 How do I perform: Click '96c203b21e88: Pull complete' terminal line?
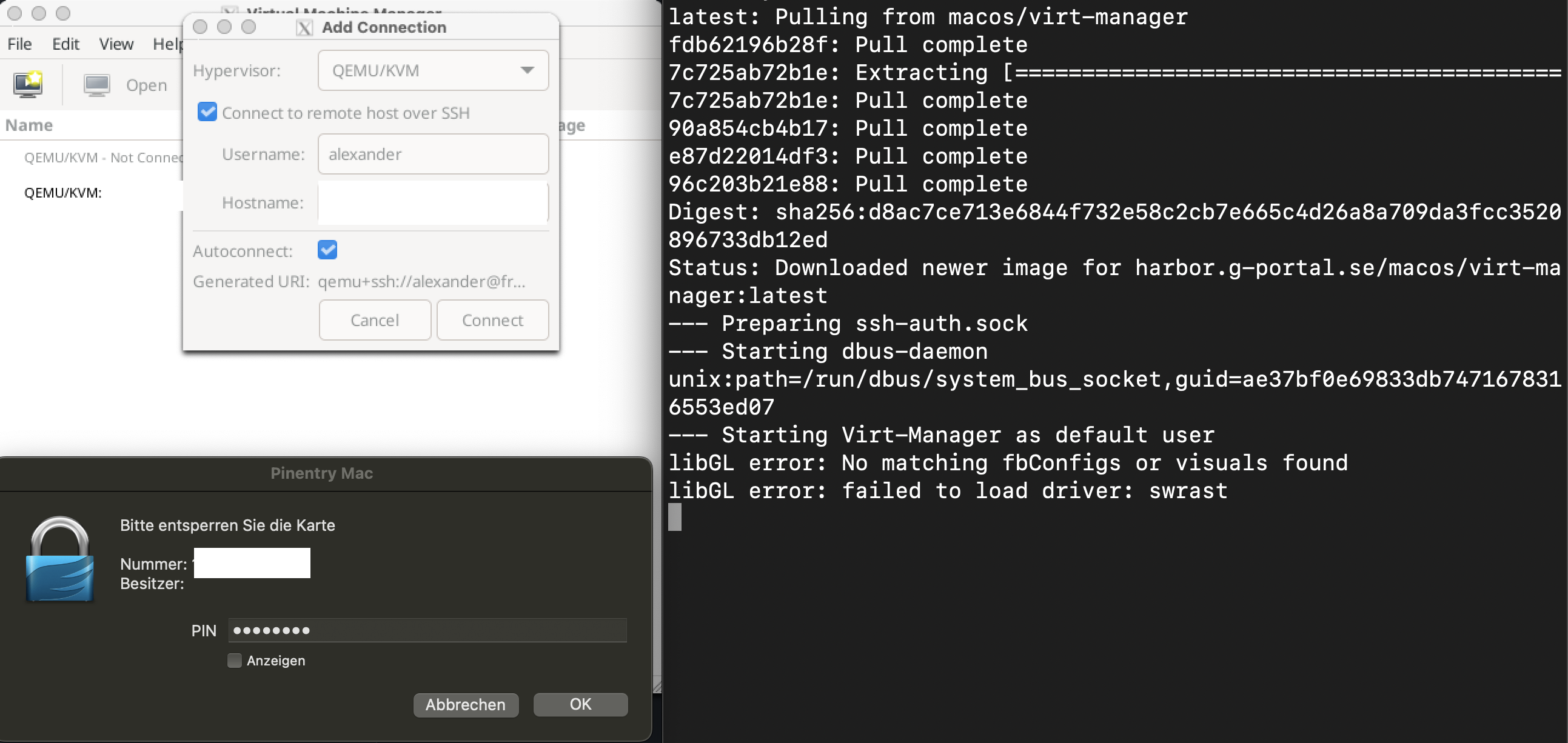(848, 184)
